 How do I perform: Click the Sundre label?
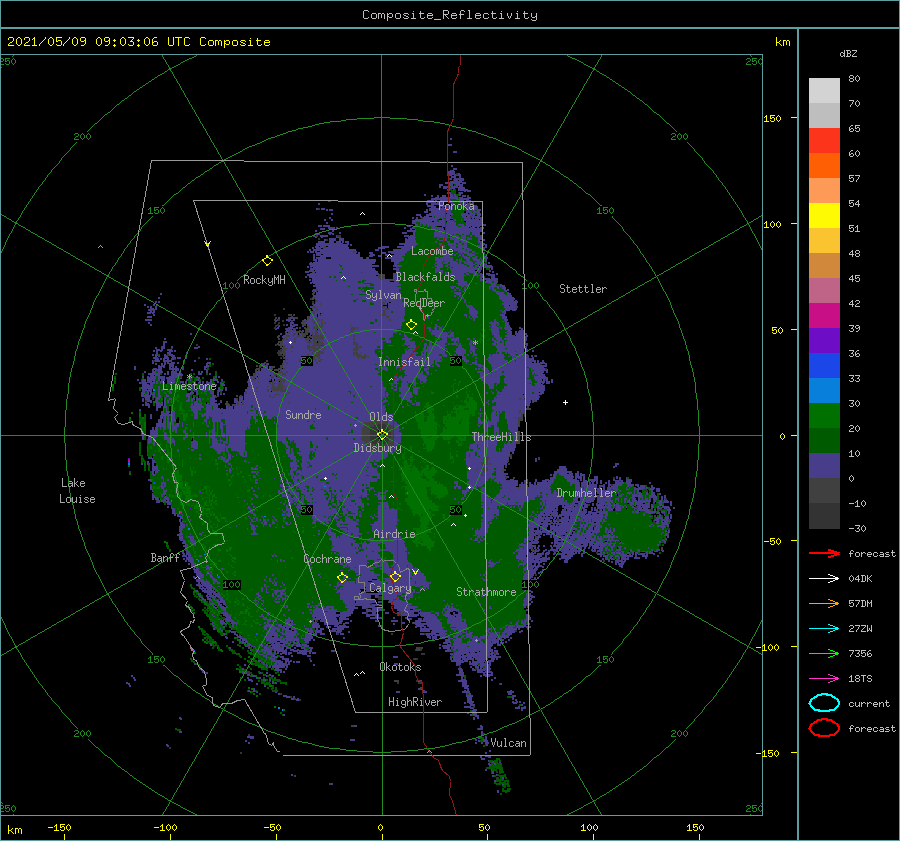coord(303,414)
